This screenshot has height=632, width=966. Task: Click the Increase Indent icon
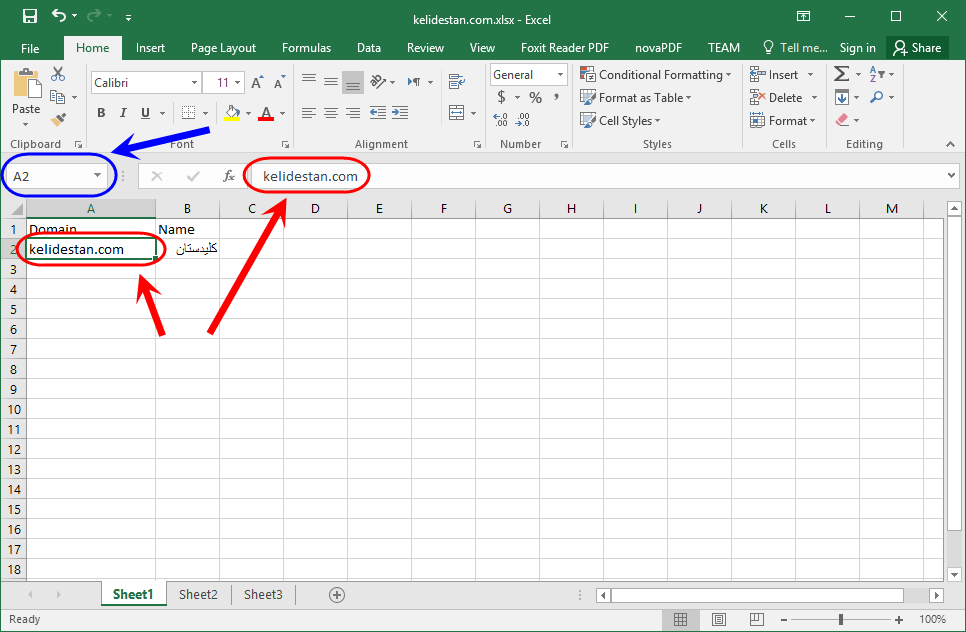pyautogui.click(x=400, y=112)
